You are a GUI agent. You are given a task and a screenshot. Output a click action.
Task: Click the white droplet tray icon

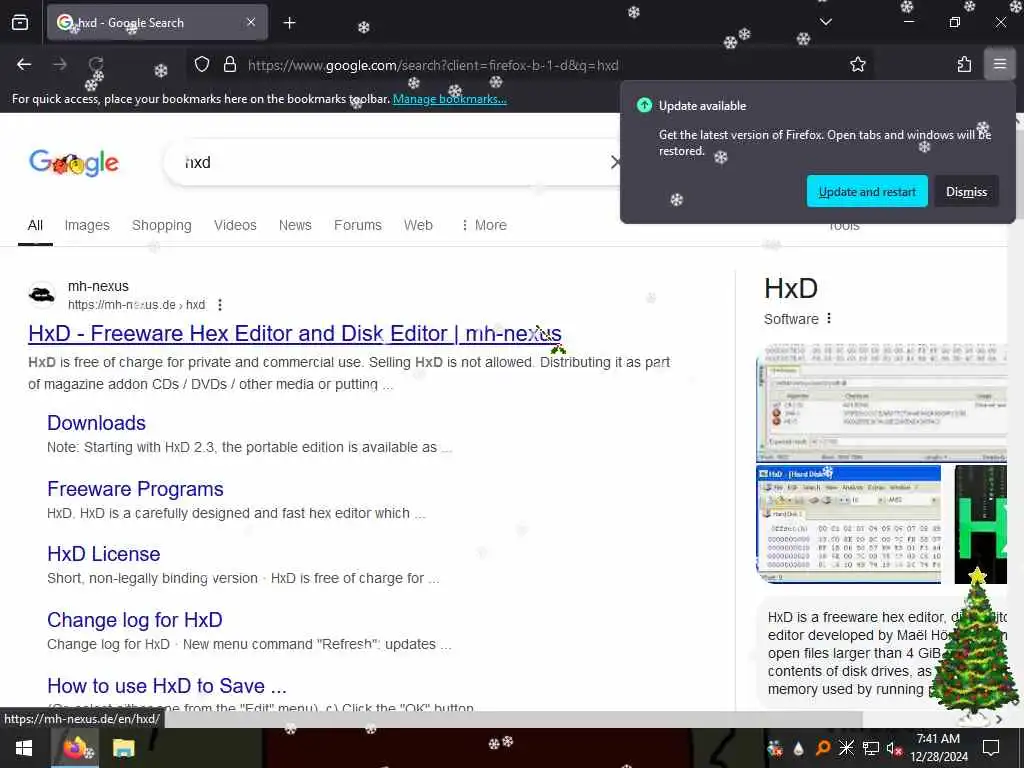798,748
